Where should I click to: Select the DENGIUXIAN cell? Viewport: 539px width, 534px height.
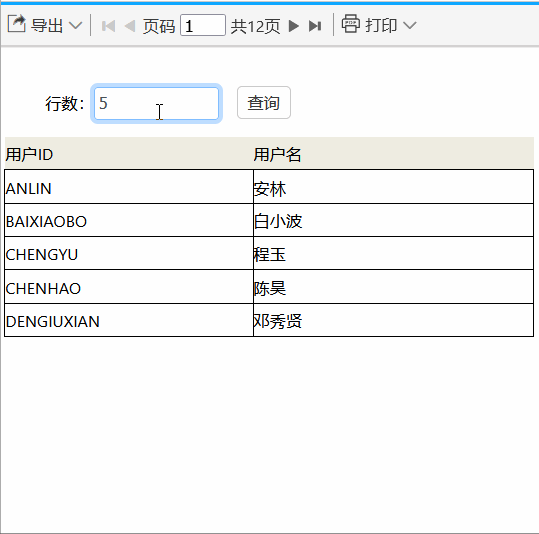click(129, 320)
